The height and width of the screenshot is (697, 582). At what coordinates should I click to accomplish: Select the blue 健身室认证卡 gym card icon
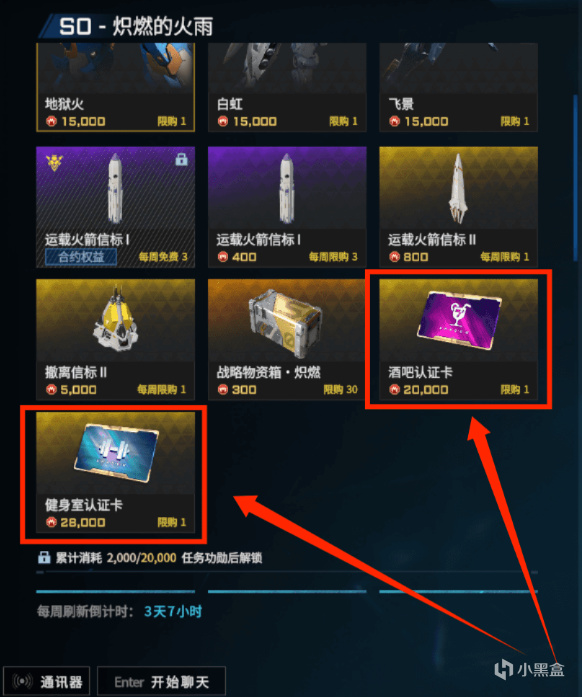pyautogui.click(x=116, y=453)
